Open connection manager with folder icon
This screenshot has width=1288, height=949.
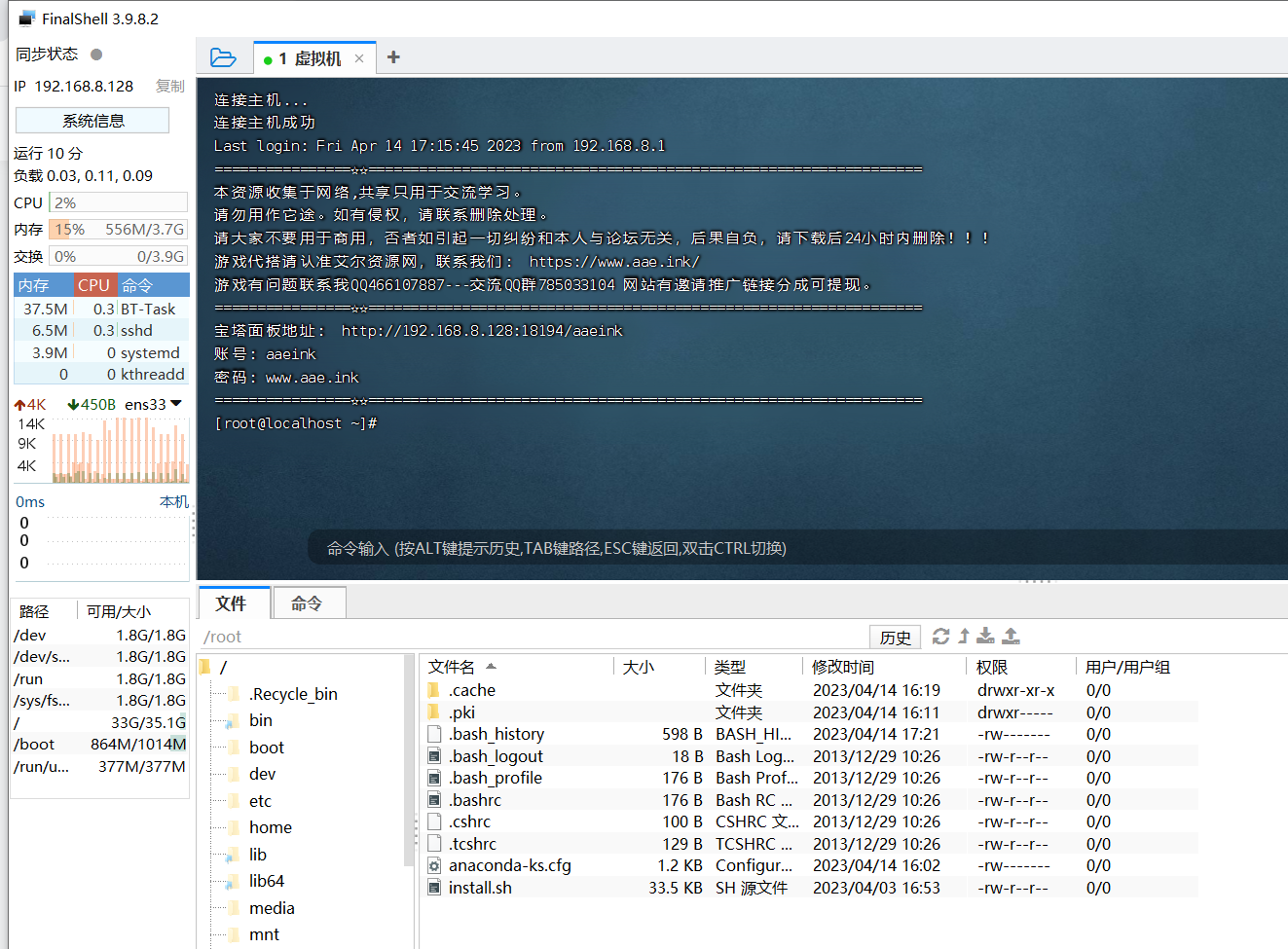click(x=223, y=56)
